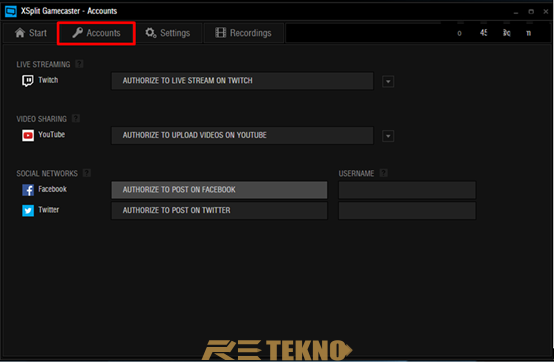Go to the Recordings tab
Viewport: 554px width, 363px height.
(244, 33)
